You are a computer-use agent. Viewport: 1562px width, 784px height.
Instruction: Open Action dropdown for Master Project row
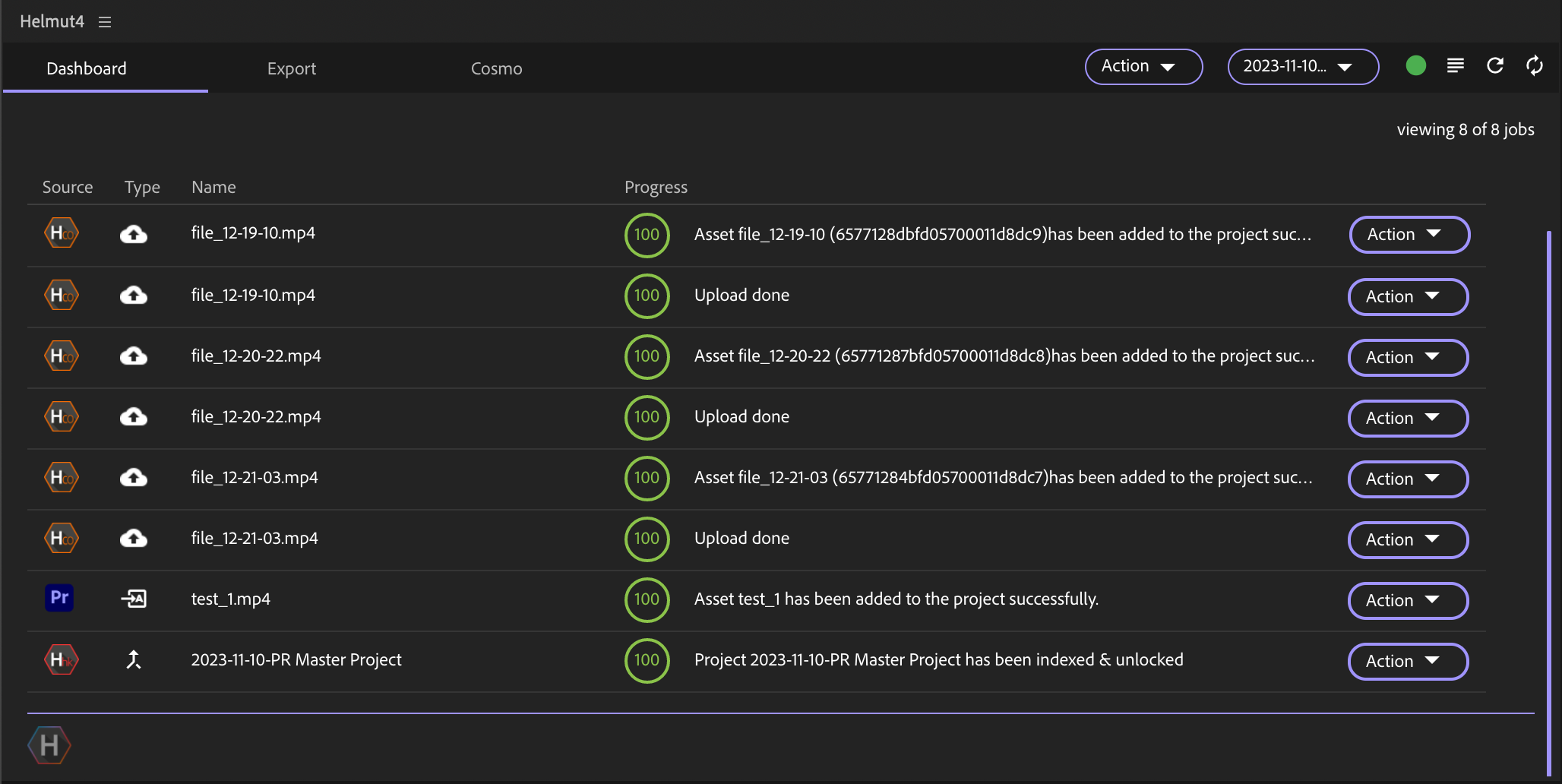(x=1407, y=661)
